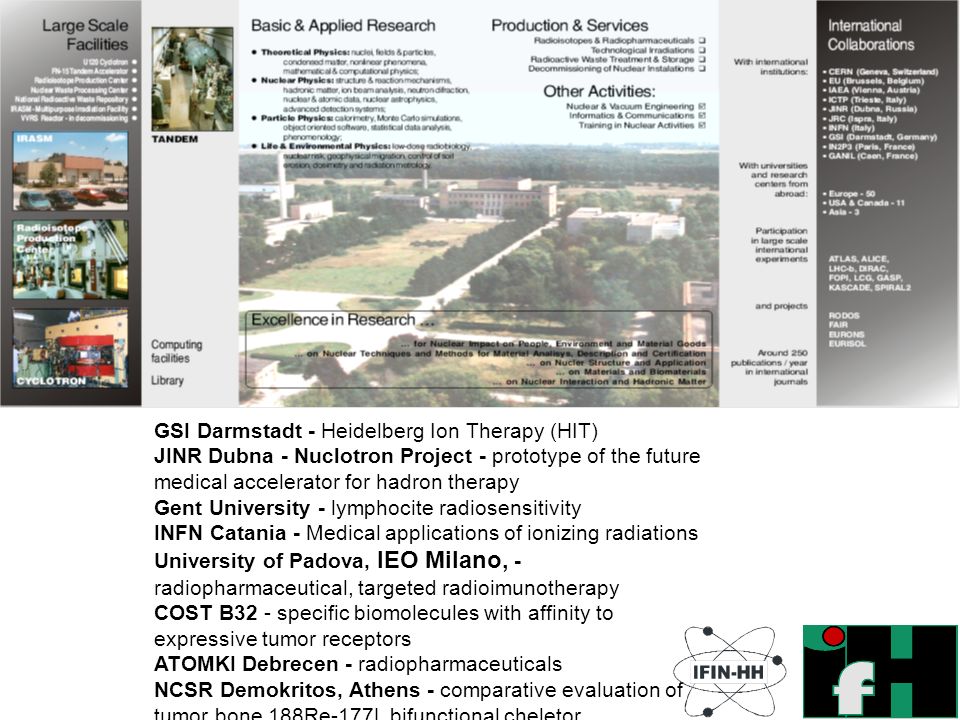This screenshot has width=960, height=720.
Task: Click the Other Activities heading
Action: click(599, 91)
